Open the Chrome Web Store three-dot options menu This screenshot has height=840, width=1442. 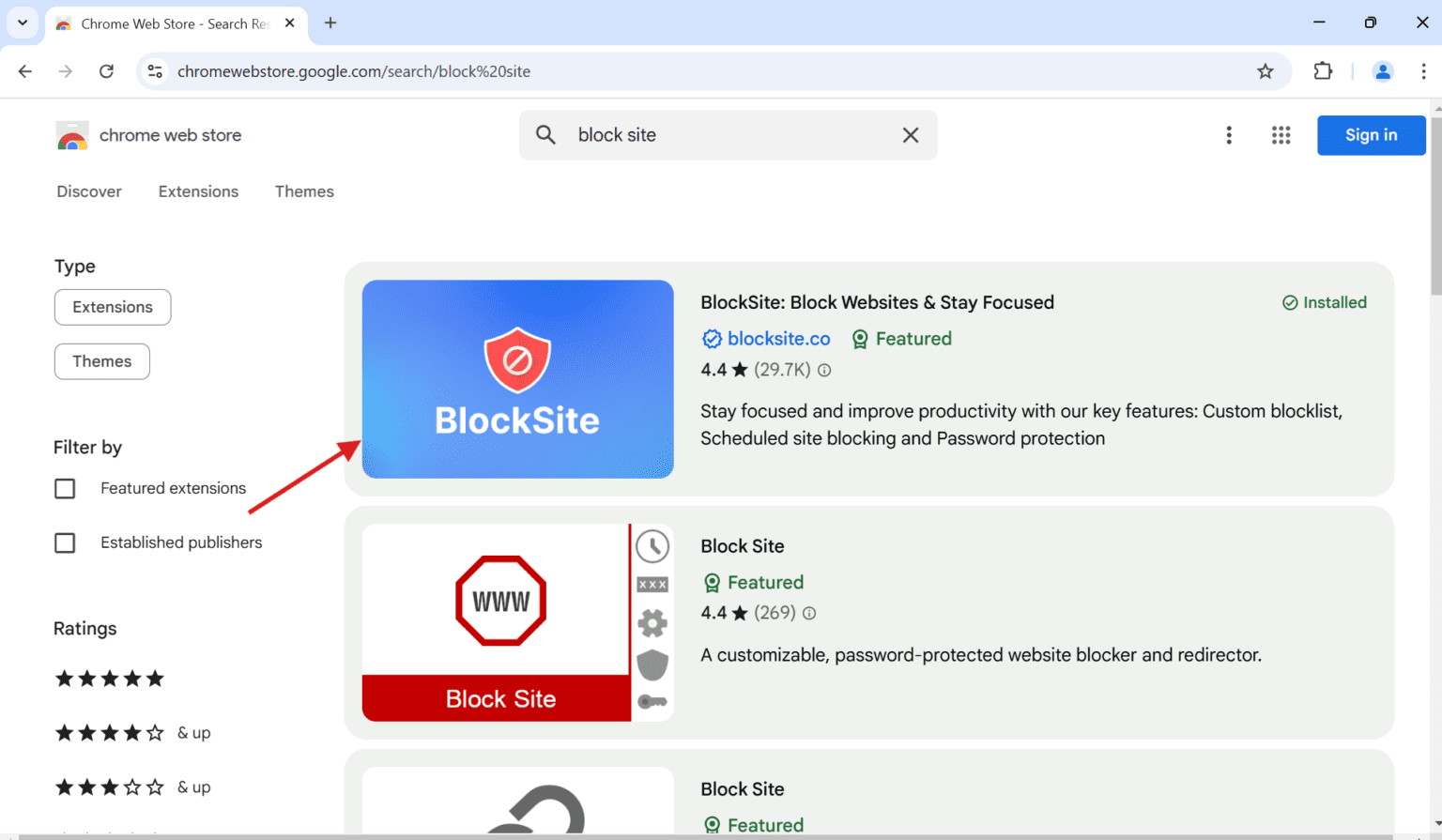[x=1229, y=135]
